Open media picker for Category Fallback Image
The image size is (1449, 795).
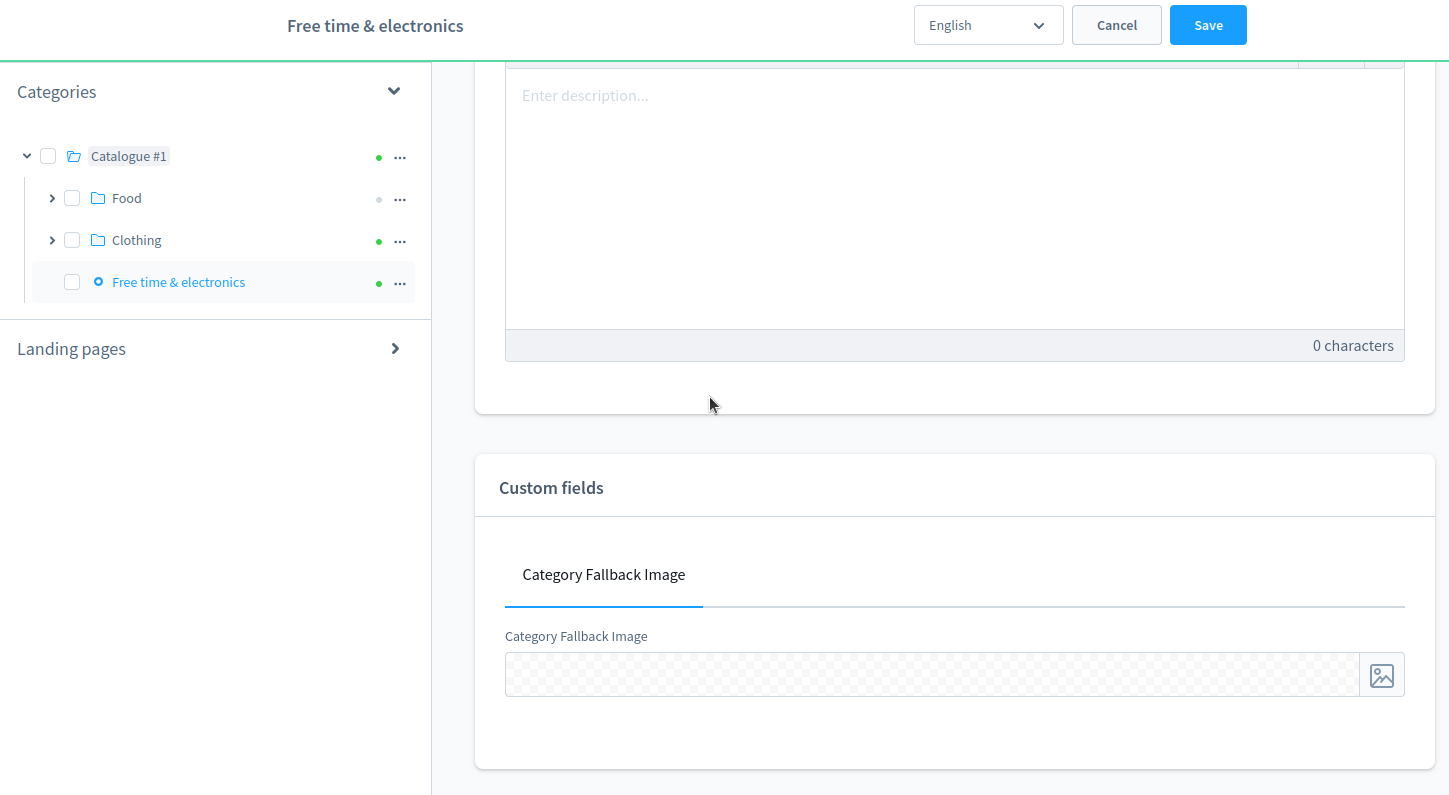point(1382,675)
